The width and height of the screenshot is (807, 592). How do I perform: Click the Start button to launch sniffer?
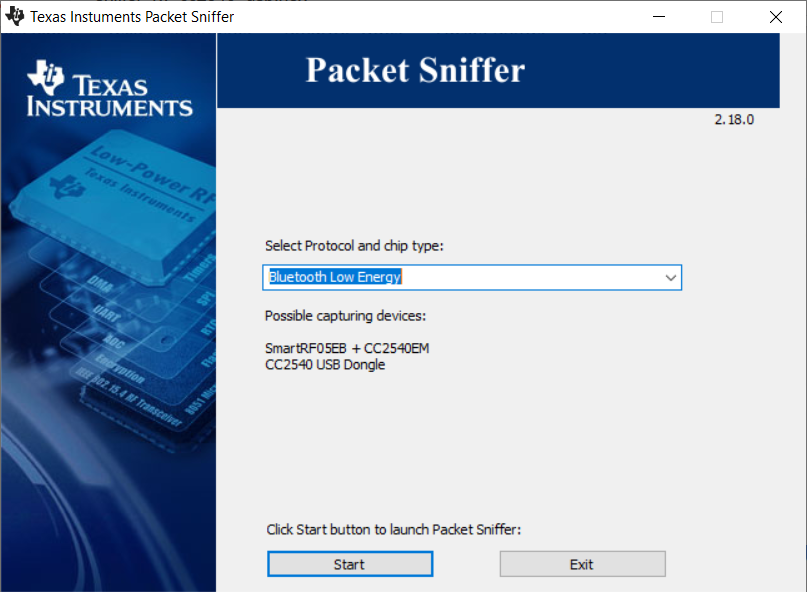click(350, 564)
